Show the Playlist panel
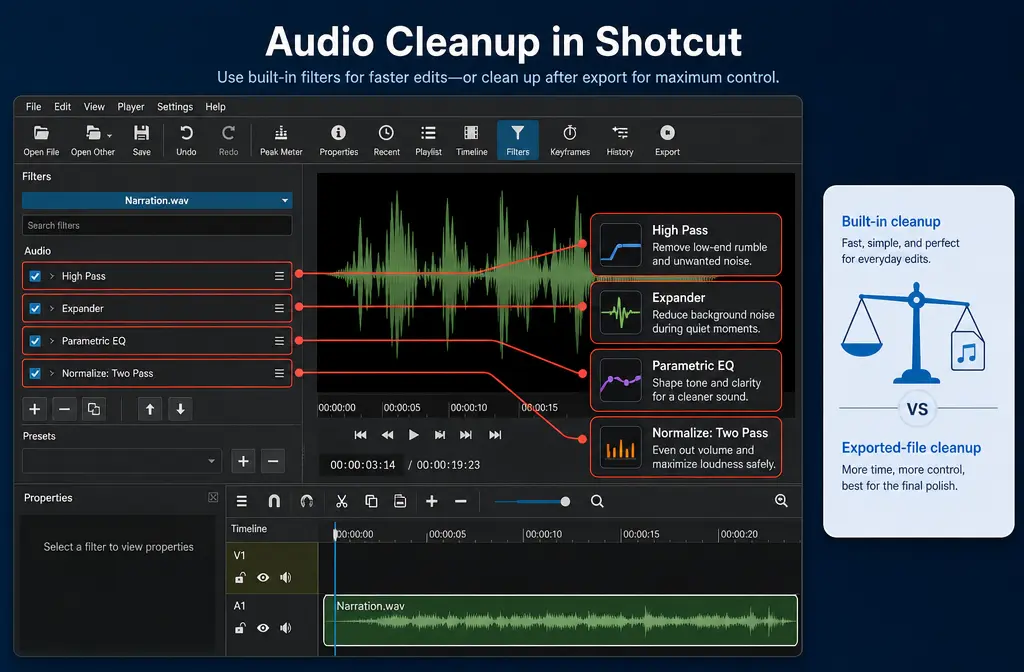 click(428, 140)
